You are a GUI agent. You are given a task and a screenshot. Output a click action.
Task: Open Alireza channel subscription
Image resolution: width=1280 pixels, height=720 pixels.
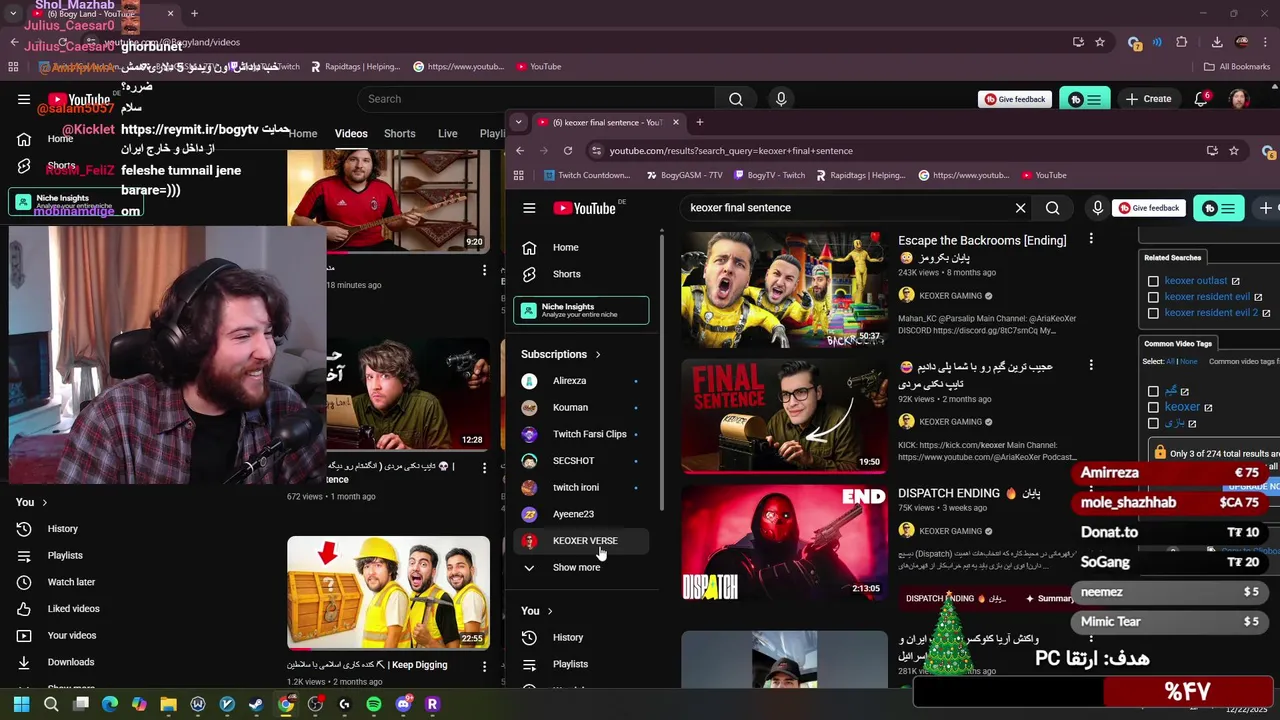(x=581, y=381)
